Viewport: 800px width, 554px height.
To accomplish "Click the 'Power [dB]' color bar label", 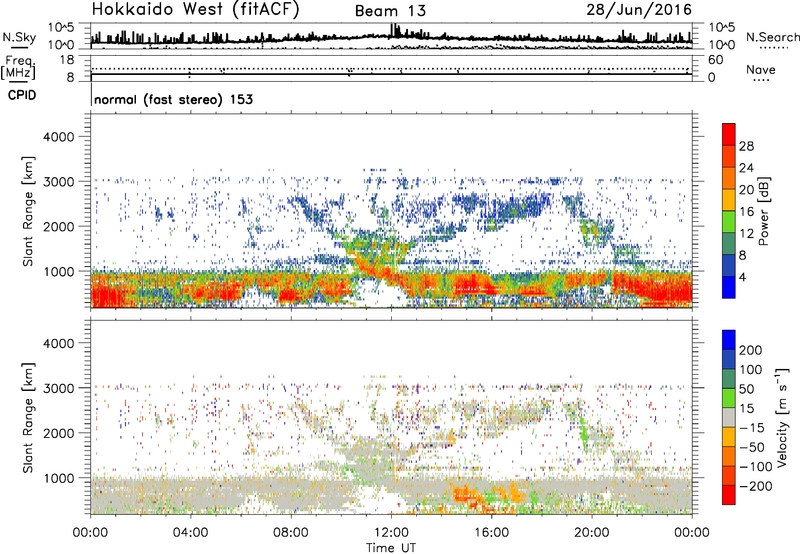I will (763, 211).
